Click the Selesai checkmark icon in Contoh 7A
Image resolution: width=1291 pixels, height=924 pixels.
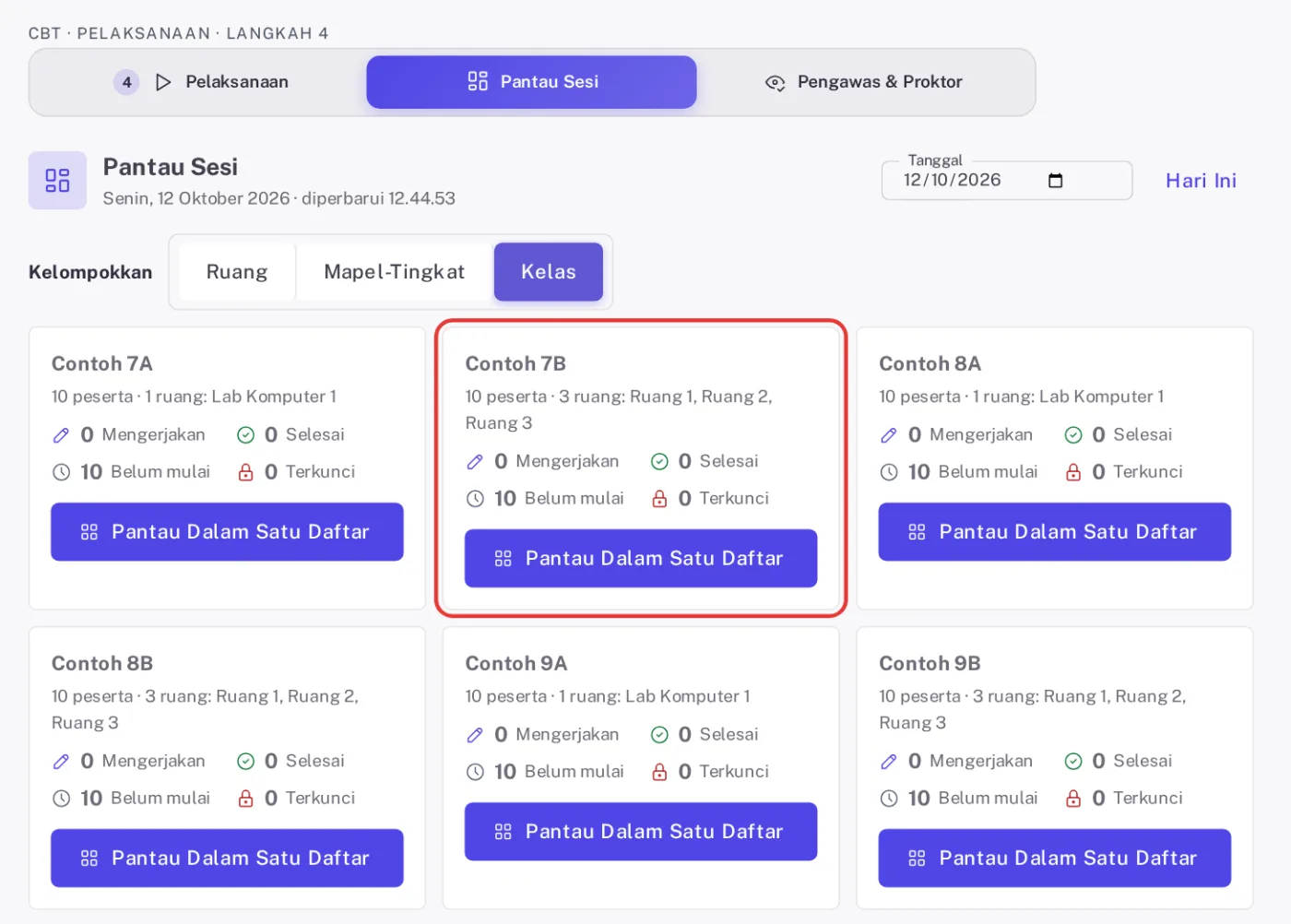click(245, 435)
